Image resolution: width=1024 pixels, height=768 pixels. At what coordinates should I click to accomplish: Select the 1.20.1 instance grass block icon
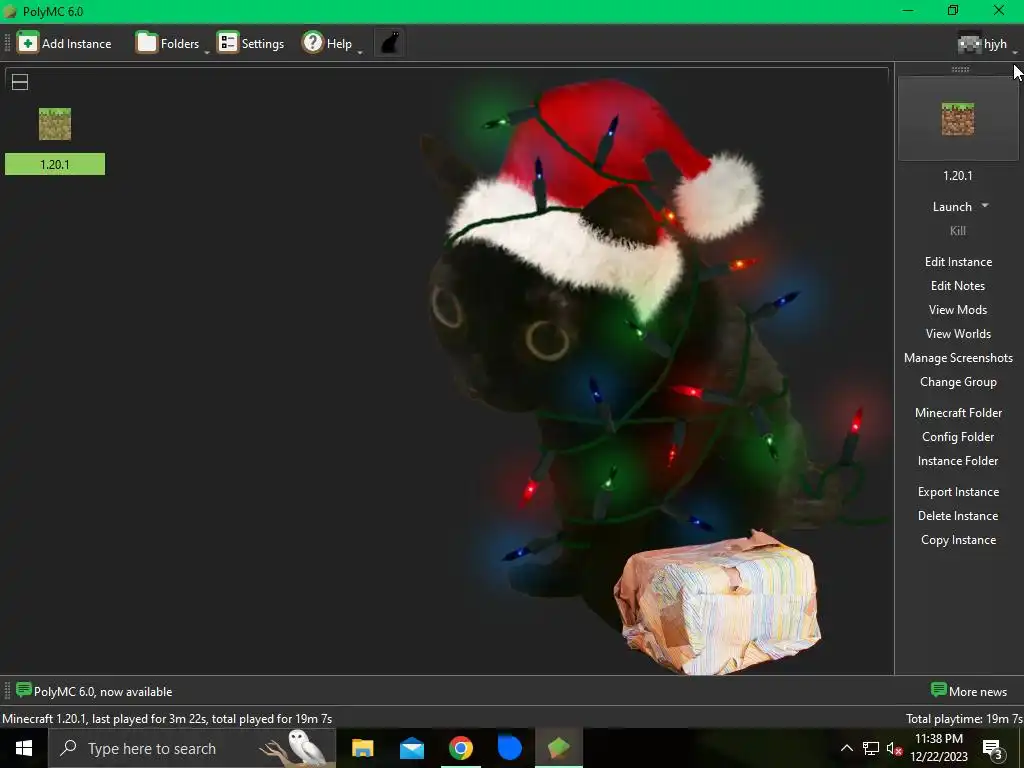(55, 124)
